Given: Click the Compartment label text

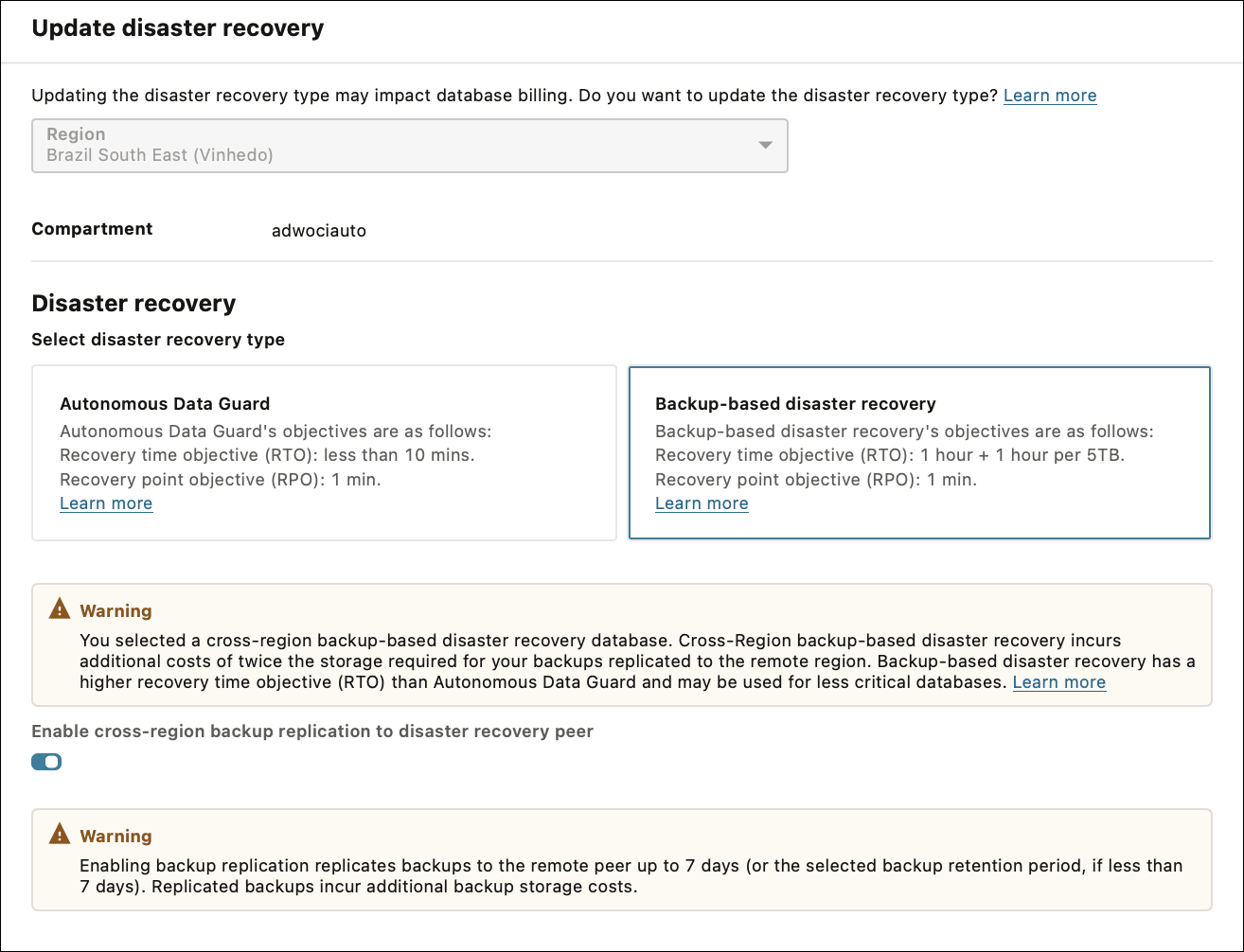Looking at the screenshot, I should (x=92, y=228).
